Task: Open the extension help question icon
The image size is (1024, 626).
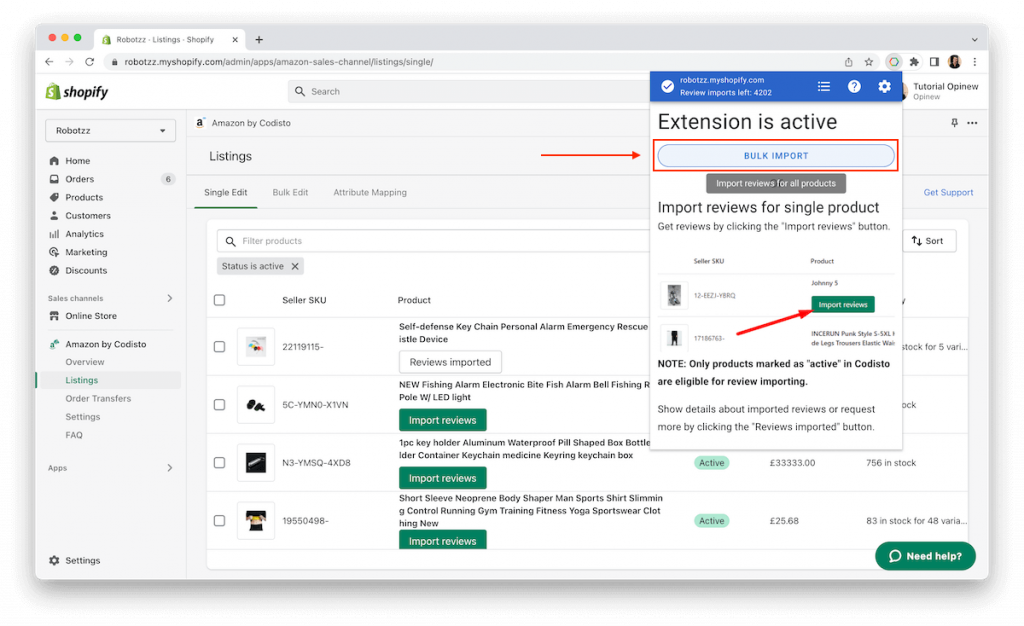Action: point(854,86)
